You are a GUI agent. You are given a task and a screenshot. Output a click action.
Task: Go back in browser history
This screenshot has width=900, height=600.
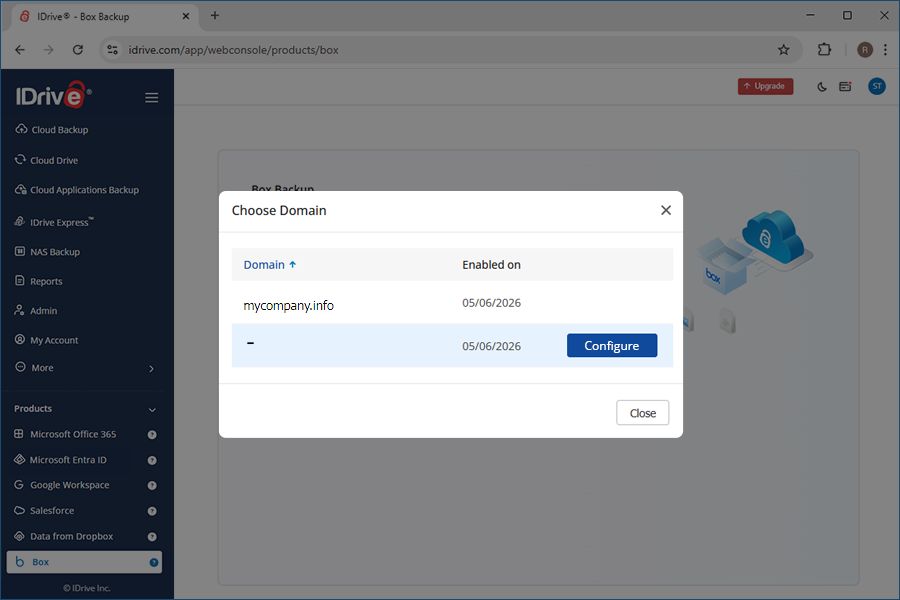point(20,50)
